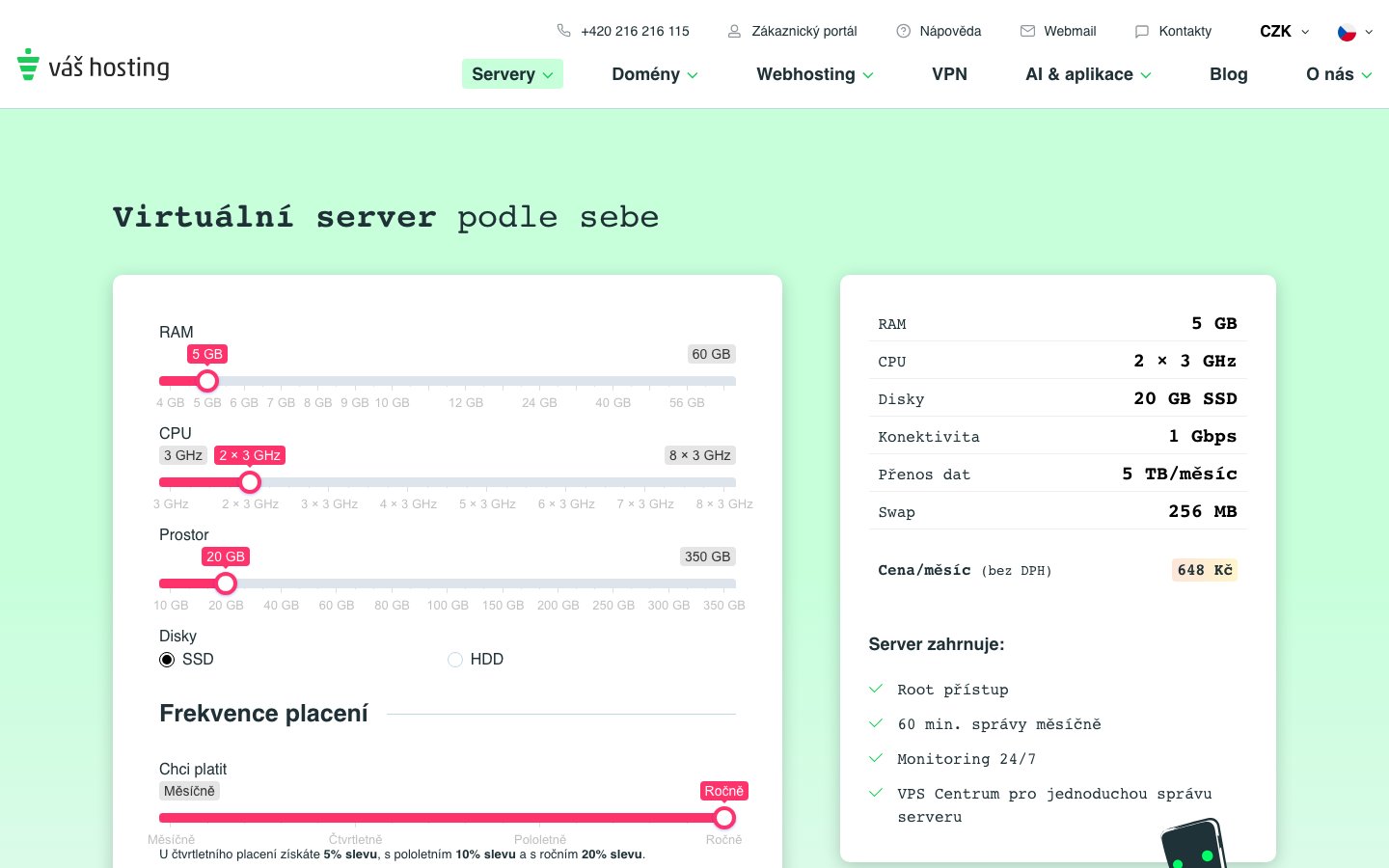1389x868 pixels.
Task: Expand the AI & aplikace menu
Action: [1088, 74]
